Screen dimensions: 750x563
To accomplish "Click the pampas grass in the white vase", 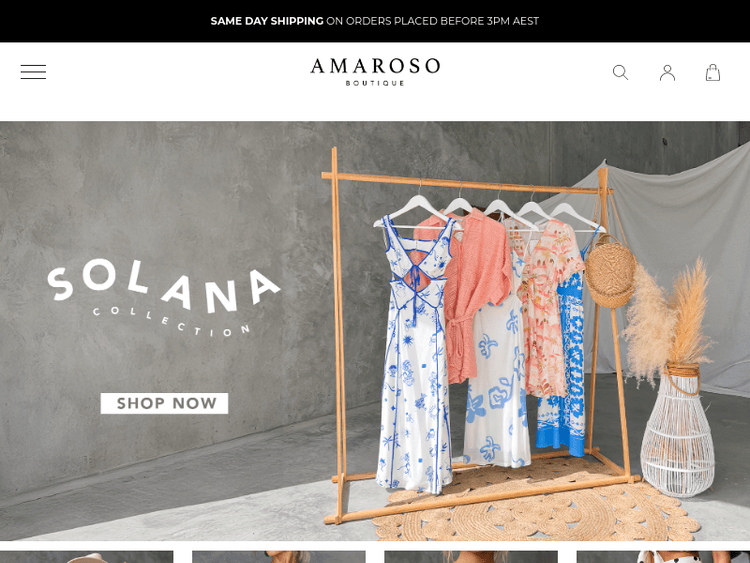I will click(x=670, y=320).
